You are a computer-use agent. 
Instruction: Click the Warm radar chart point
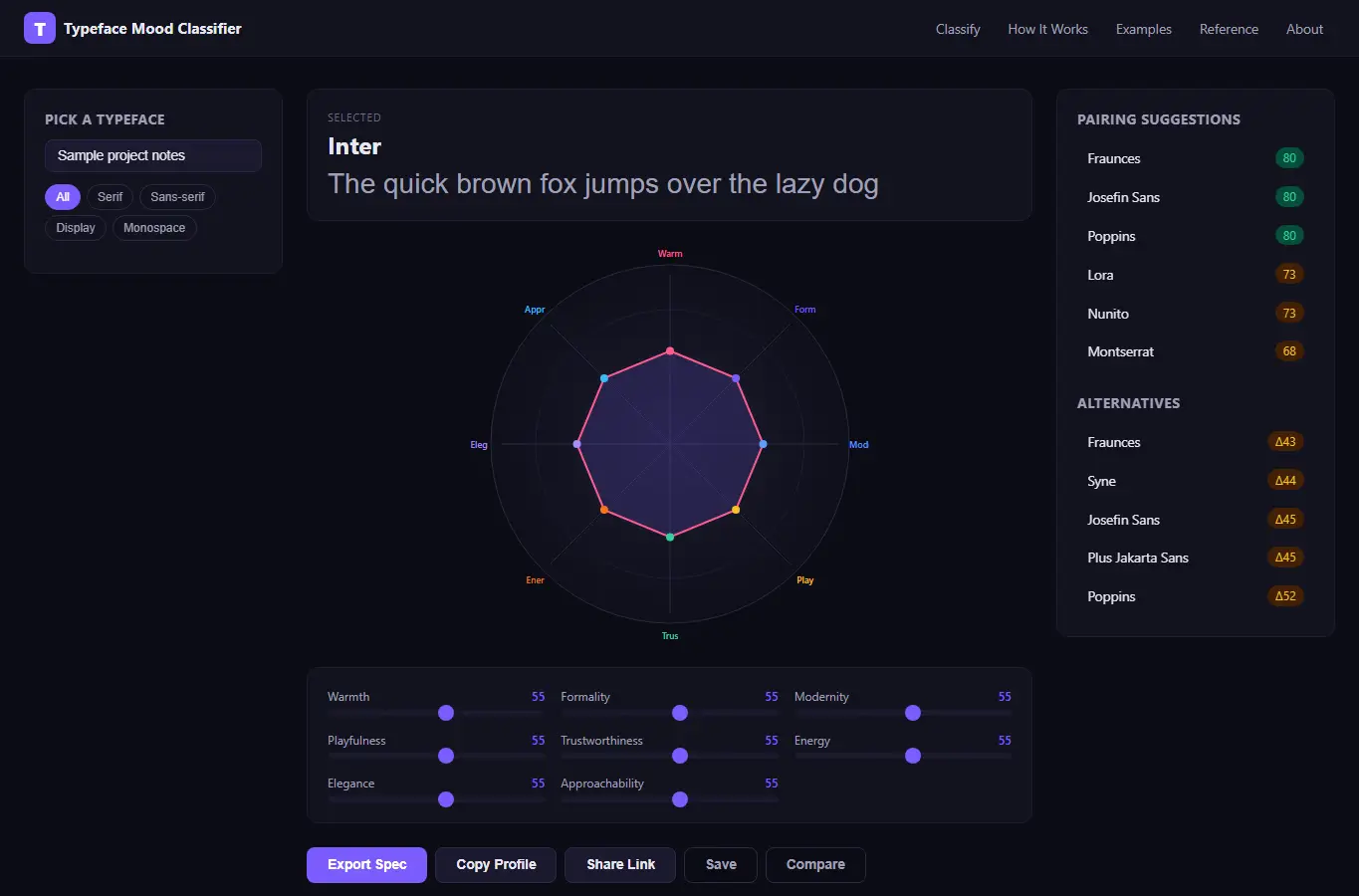coord(670,350)
